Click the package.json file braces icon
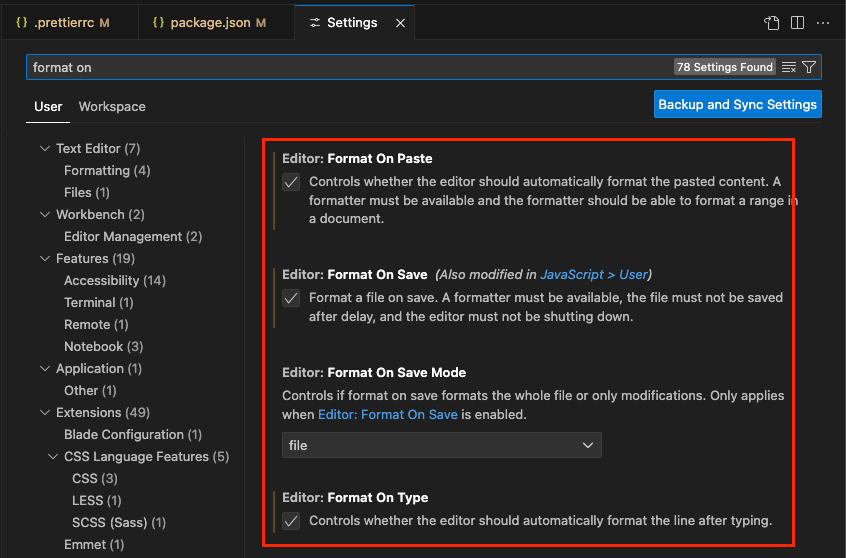This screenshot has height=558, width=846. pyautogui.click(x=158, y=22)
